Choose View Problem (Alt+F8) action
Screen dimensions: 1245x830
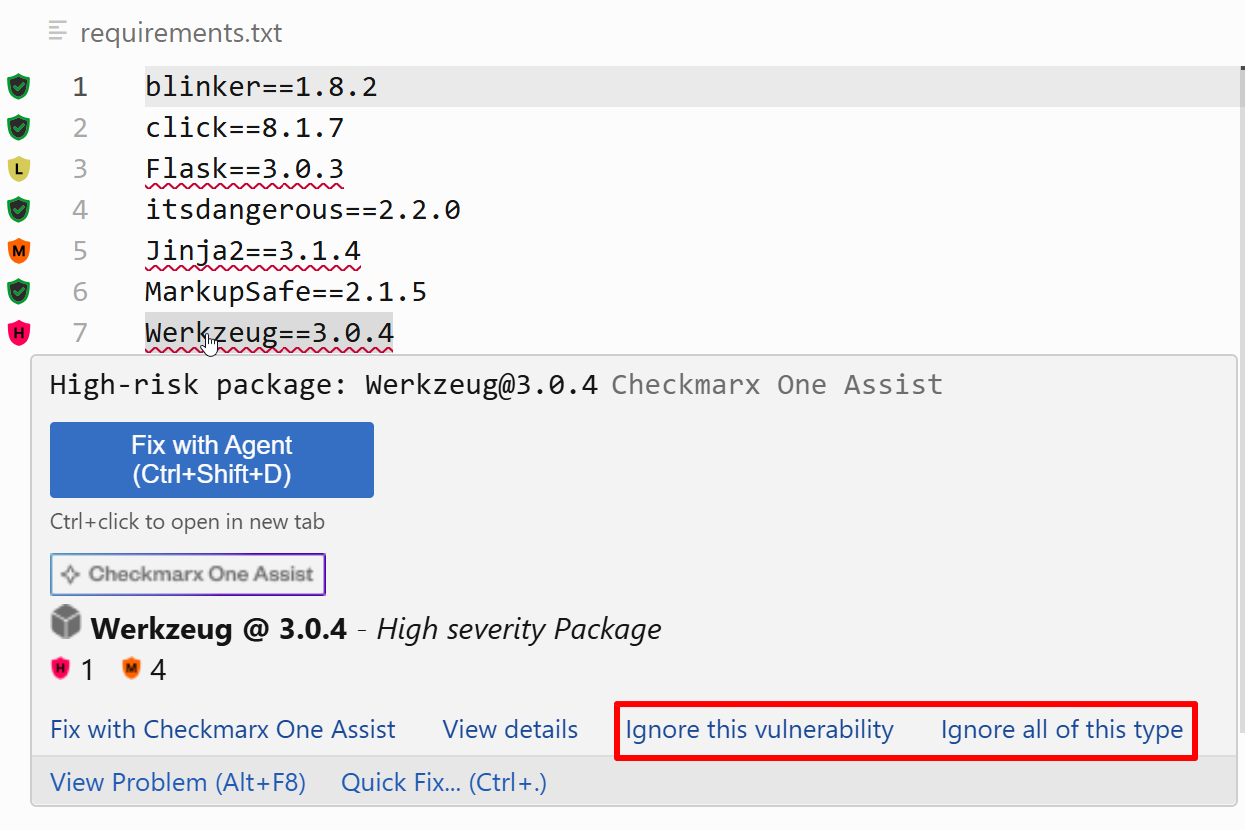178,782
